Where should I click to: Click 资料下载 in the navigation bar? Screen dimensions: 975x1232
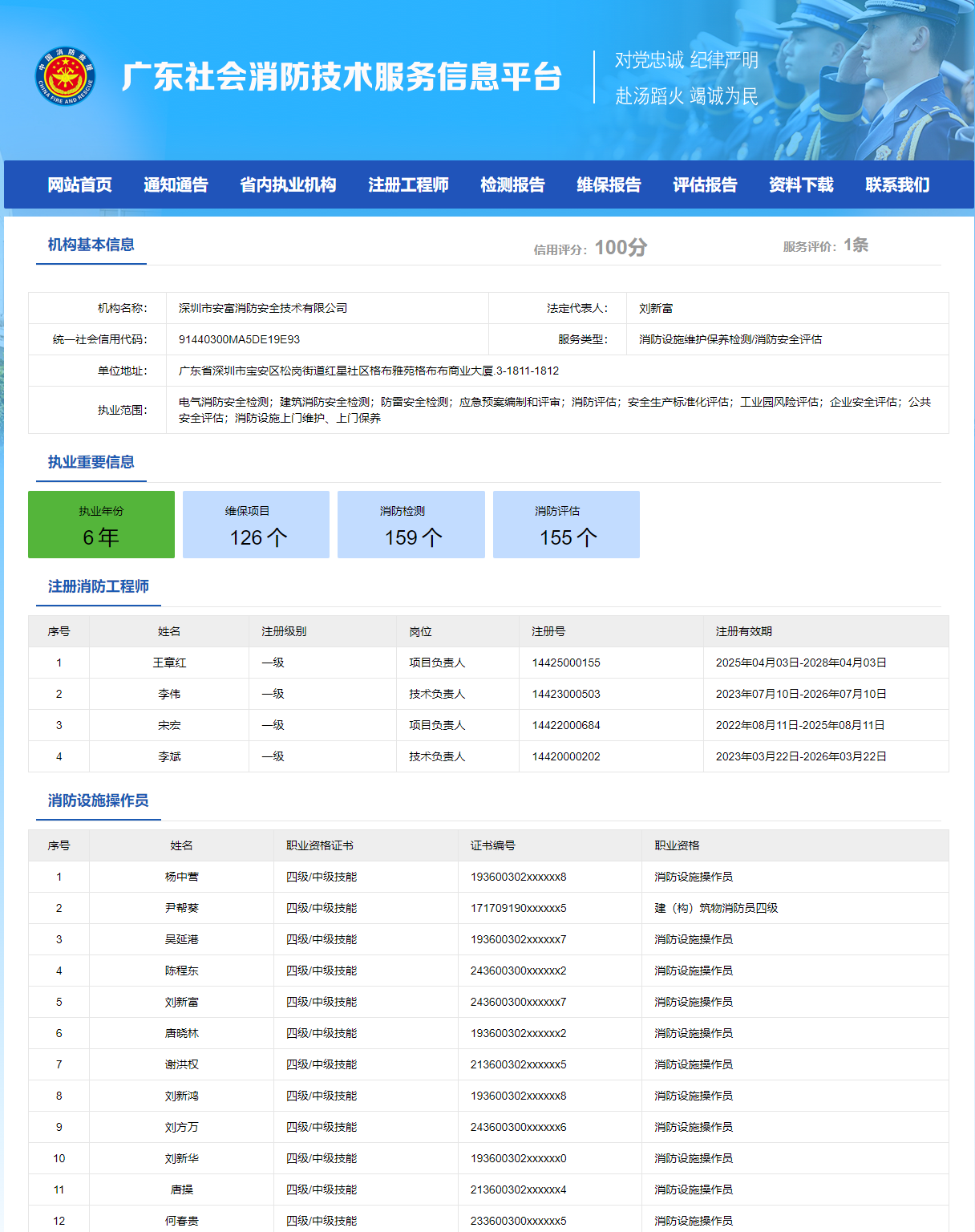tap(801, 185)
